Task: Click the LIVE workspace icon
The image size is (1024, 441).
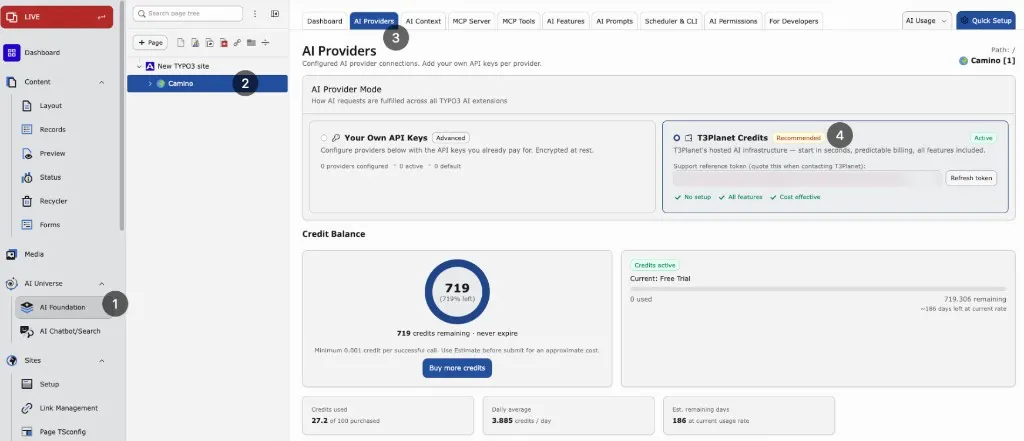Action: [x=12, y=17]
